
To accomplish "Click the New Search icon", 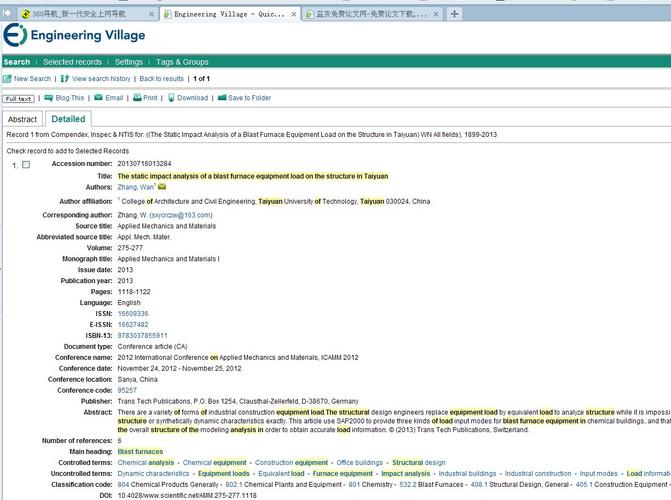I will click(7, 79).
